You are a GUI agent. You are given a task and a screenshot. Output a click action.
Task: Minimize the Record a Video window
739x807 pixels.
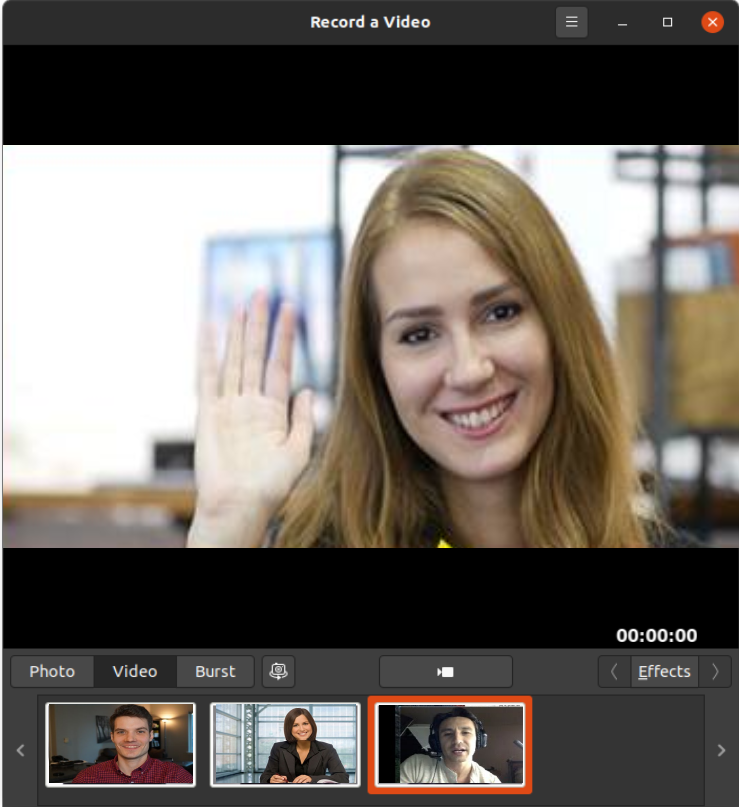click(x=622, y=22)
